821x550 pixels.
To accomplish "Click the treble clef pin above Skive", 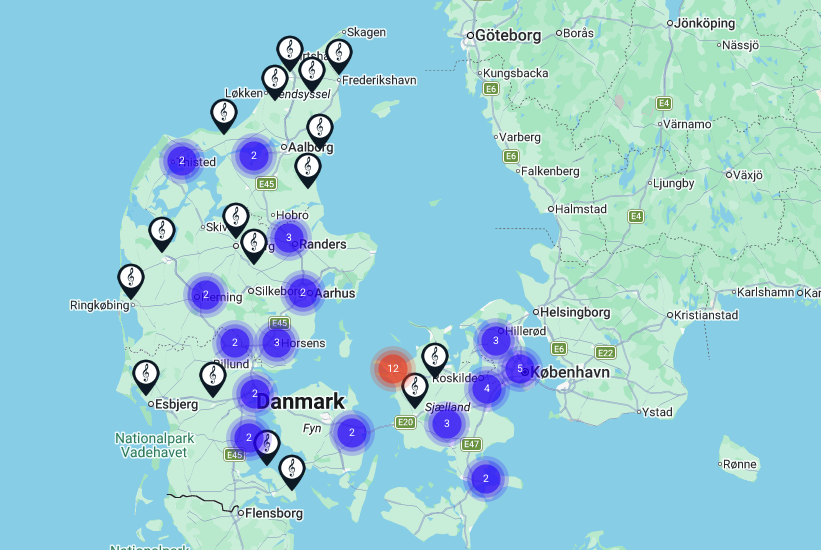I will point(235,218).
